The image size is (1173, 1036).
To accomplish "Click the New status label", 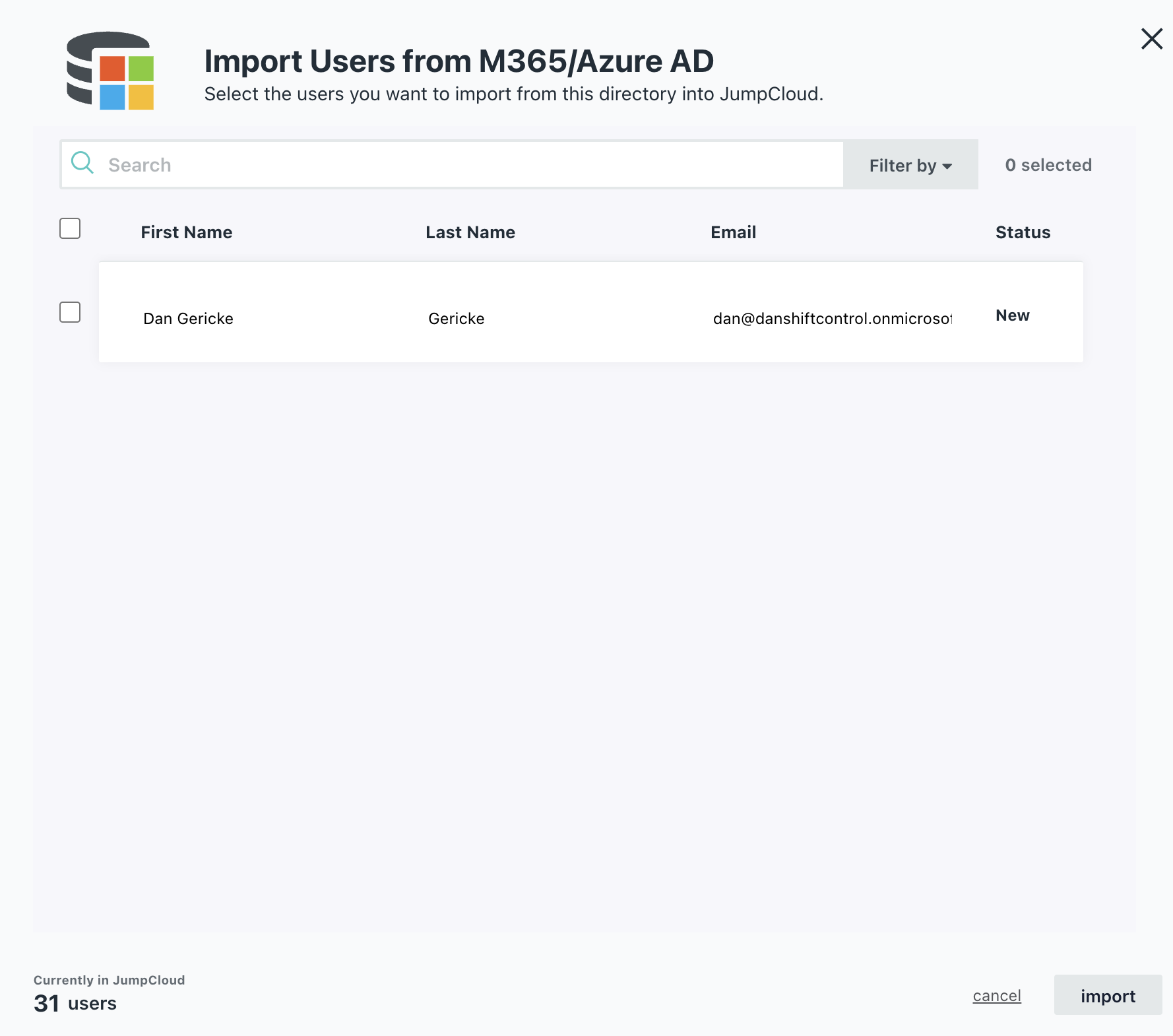I will (x=1013, y=315).
